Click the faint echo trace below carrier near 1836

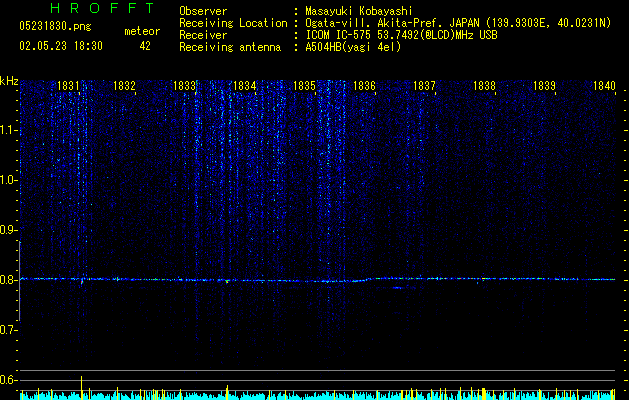pyautogui.click(x=398, y=288)
